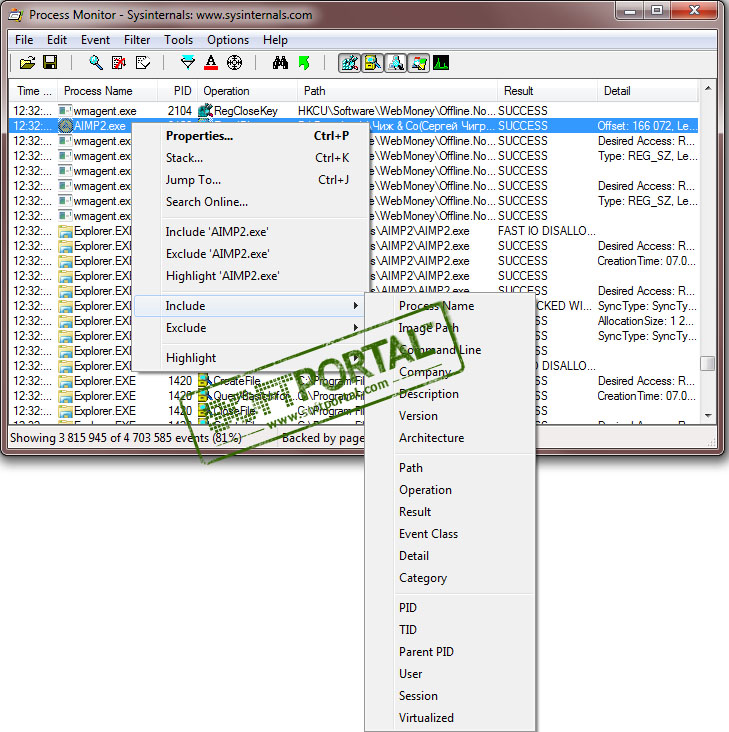Open the File menu

point(24,40)
